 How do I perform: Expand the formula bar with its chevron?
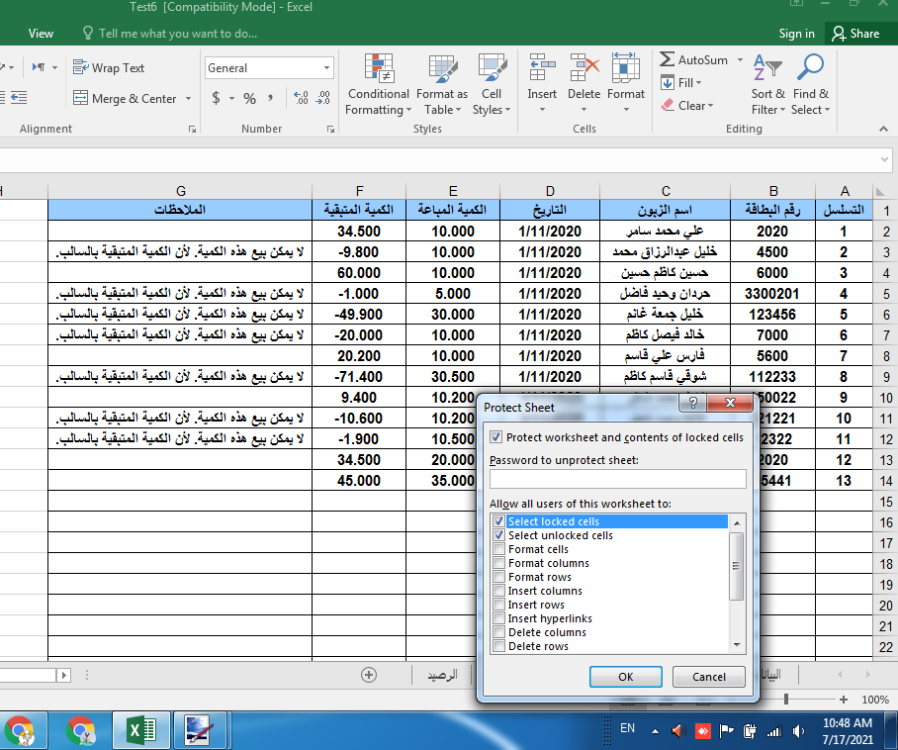pos(885,160)
